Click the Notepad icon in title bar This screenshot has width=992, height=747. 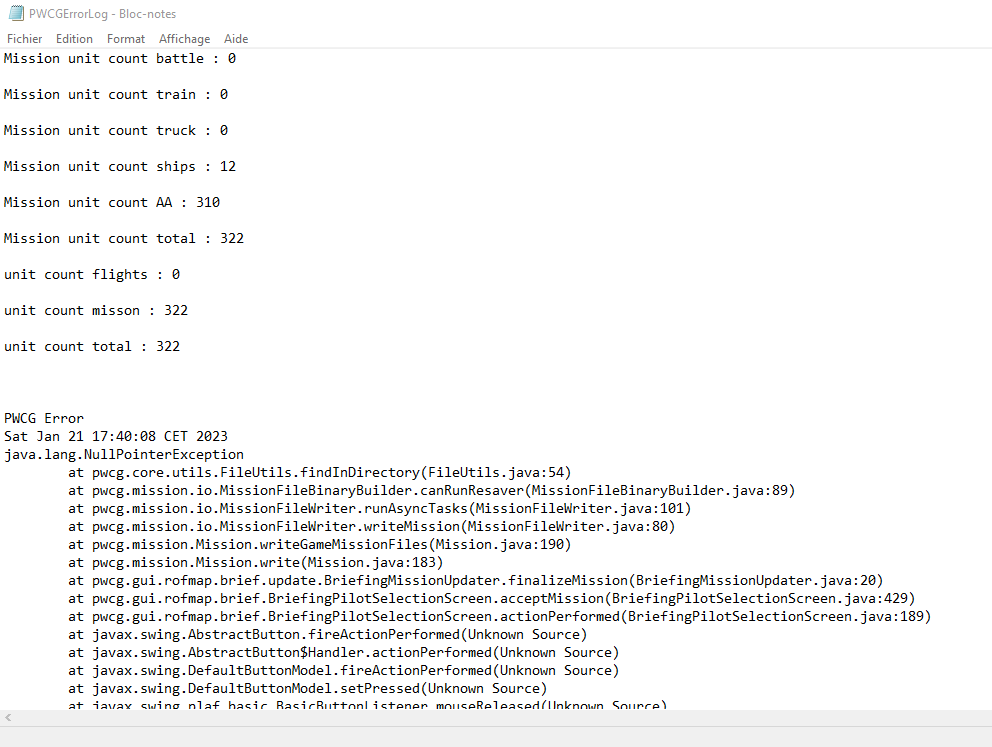click(x=16, y=13)
